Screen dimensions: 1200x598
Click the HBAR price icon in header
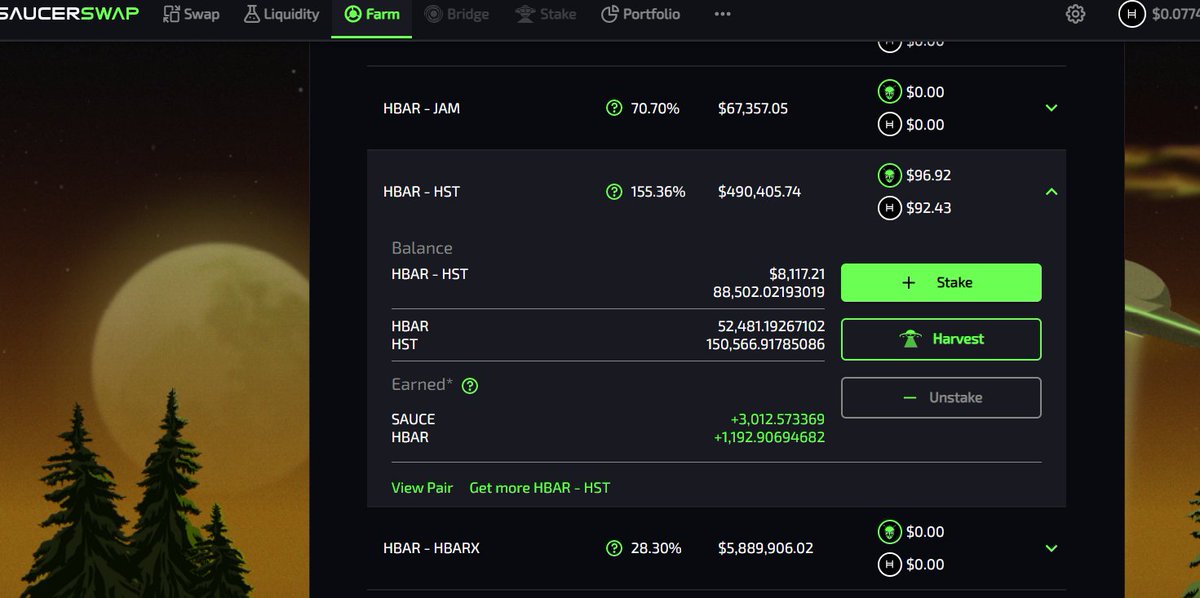tap(1132, 14)
